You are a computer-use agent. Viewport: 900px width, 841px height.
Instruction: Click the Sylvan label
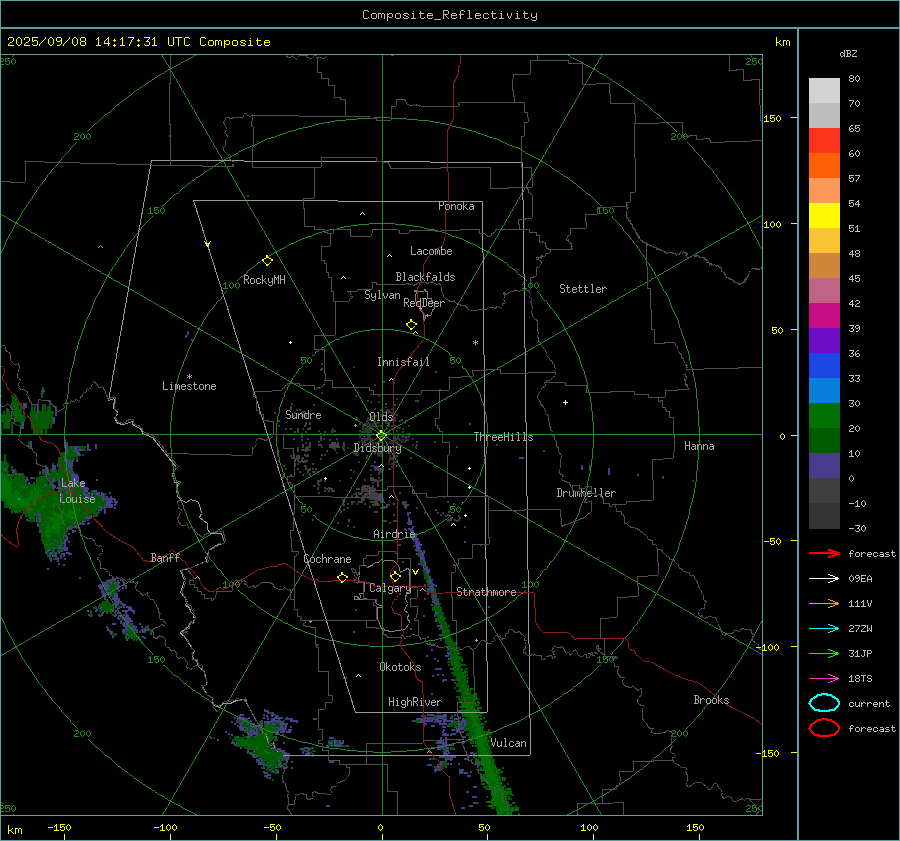pyautogui.click(x=382, y=295)
